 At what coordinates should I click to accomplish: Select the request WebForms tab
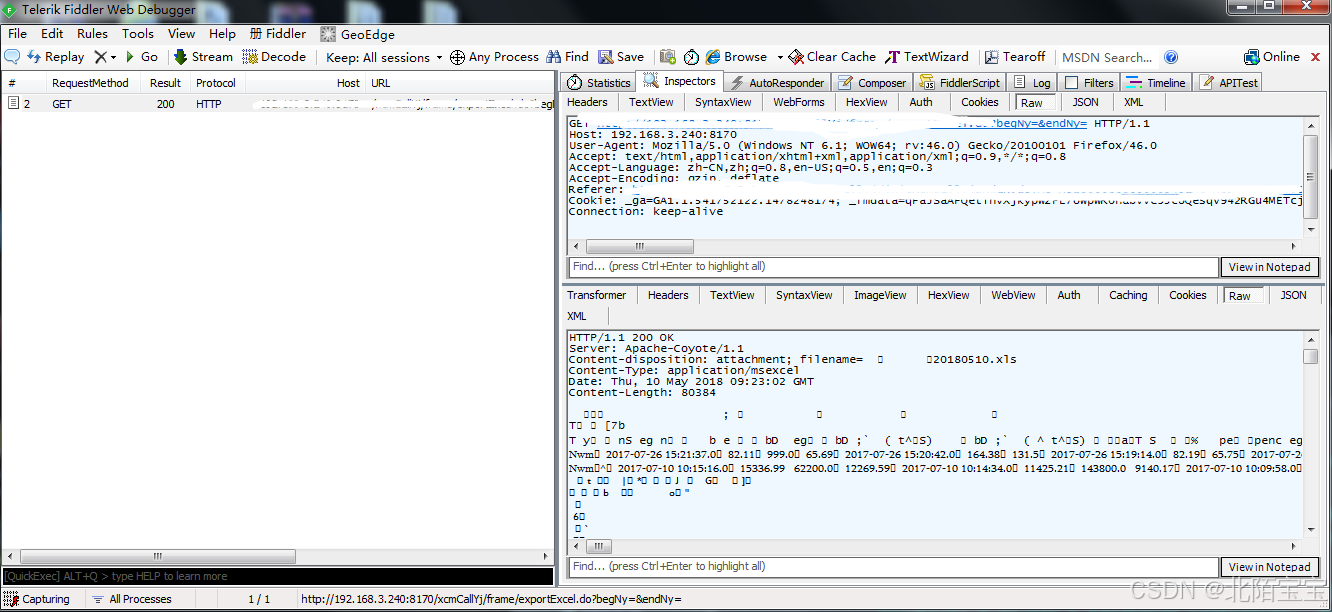(x=799, y=102)
